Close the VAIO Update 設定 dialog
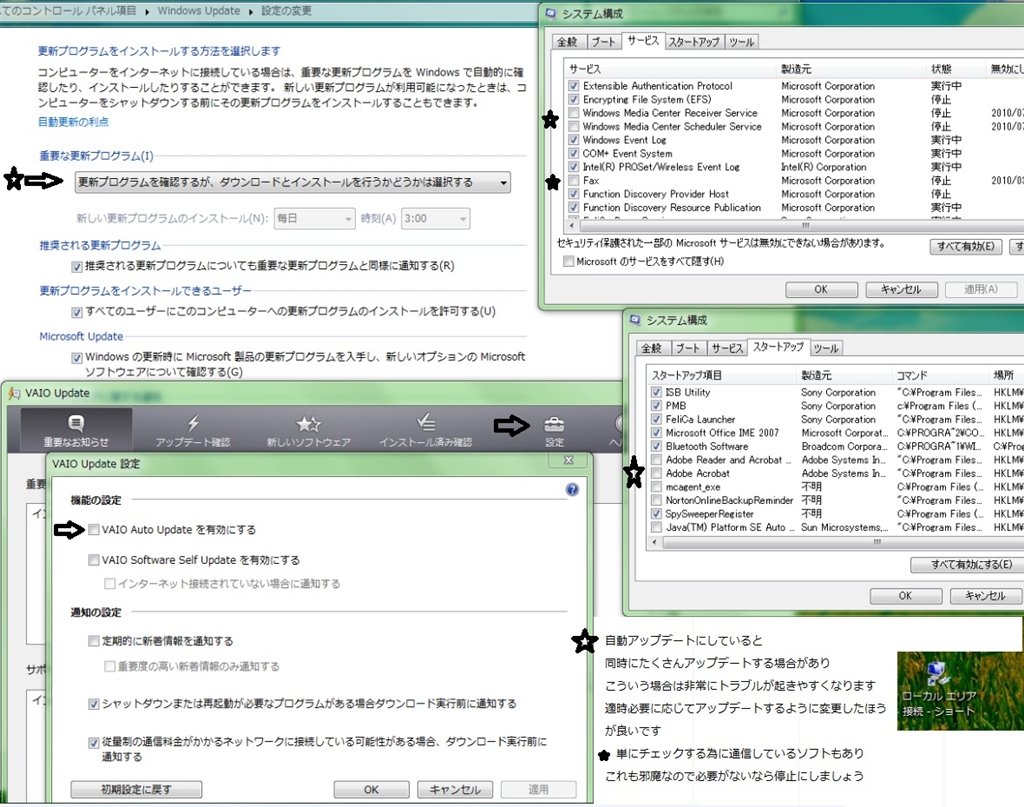Screen dimensions: 1024x807 [567, 460]
